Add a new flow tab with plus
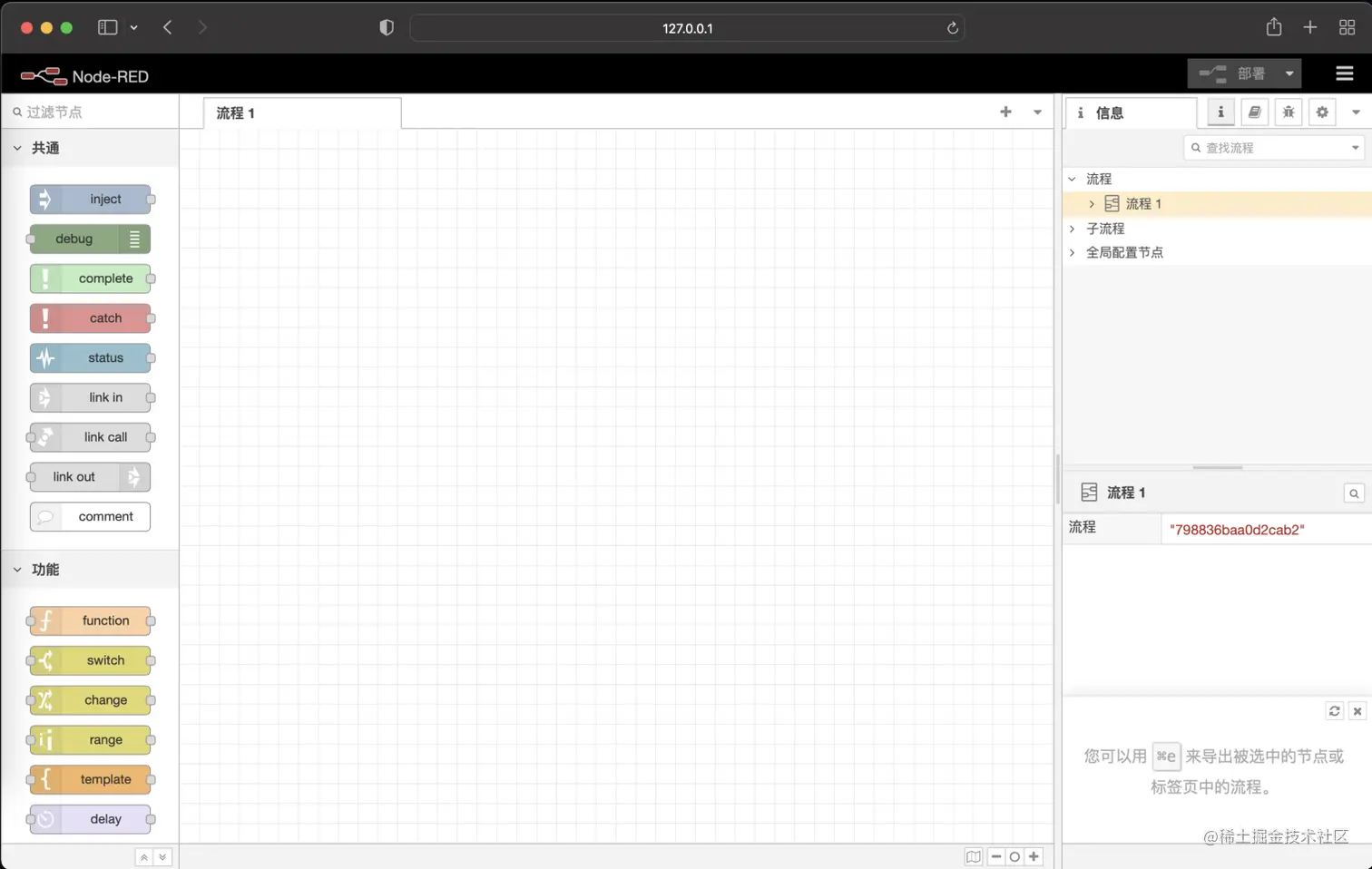The width and height of the screenshot is (1372, 869). tap(1005, 112)
